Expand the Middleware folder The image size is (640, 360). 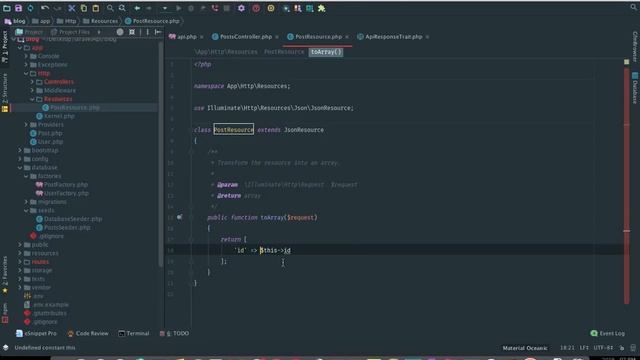click(32, 91)
